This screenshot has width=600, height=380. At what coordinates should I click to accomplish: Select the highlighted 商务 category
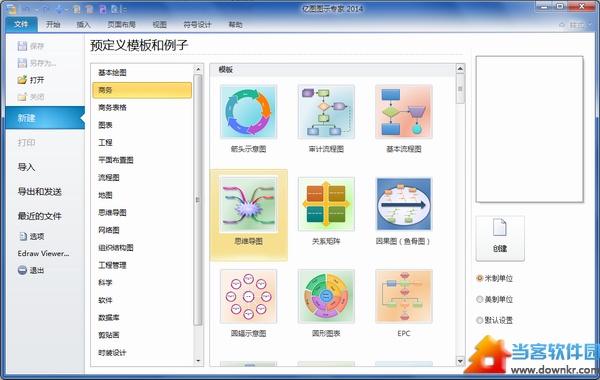[142, 90]
